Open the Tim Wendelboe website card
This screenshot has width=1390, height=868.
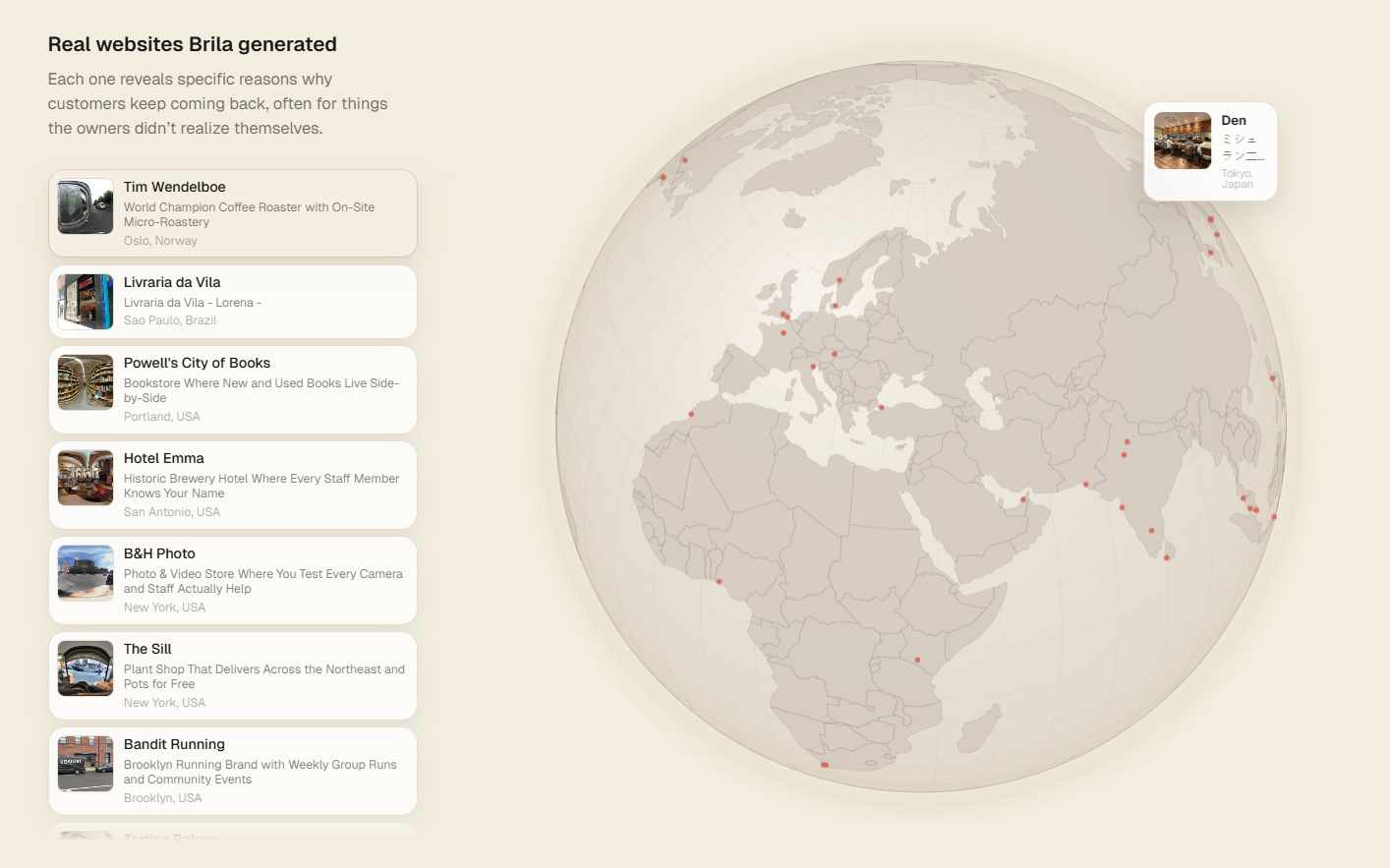click(233, 213)
